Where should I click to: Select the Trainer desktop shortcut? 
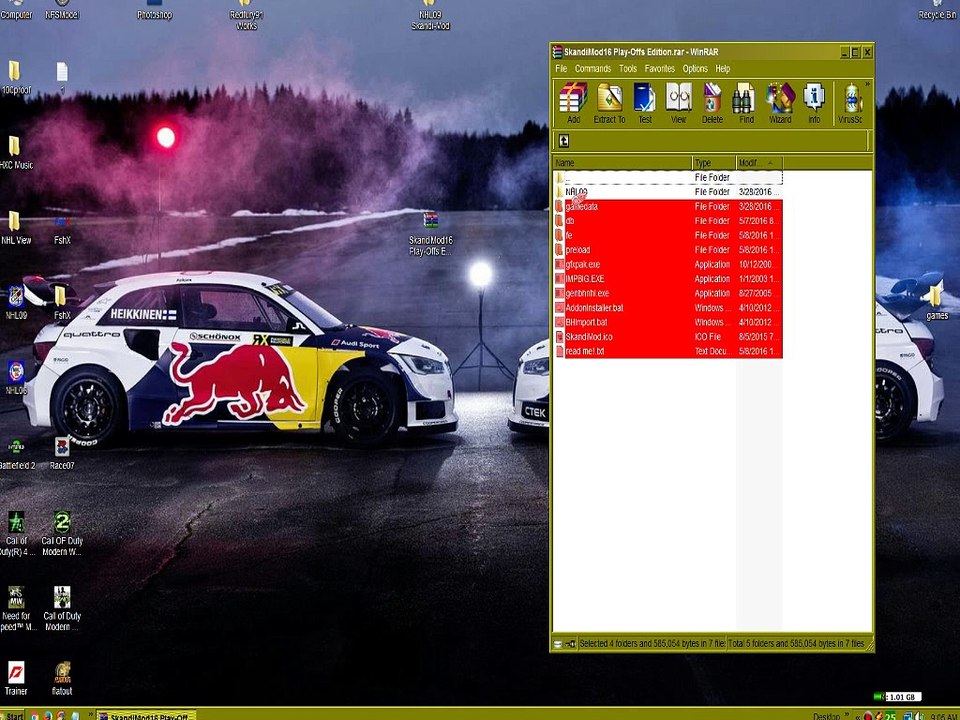[16, 679]
